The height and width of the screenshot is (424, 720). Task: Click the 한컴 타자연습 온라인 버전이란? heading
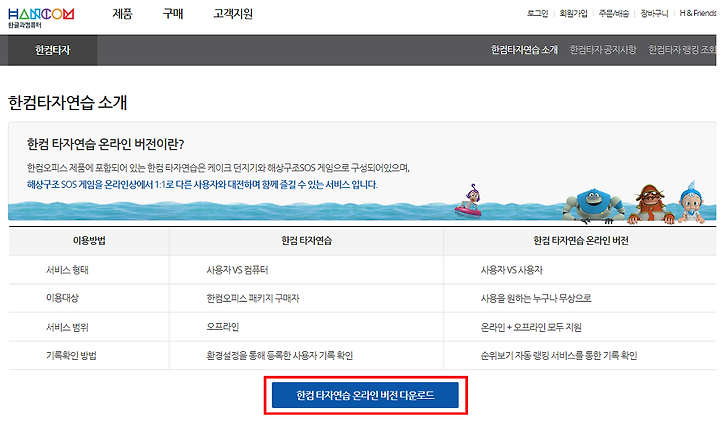click(105, 144)
